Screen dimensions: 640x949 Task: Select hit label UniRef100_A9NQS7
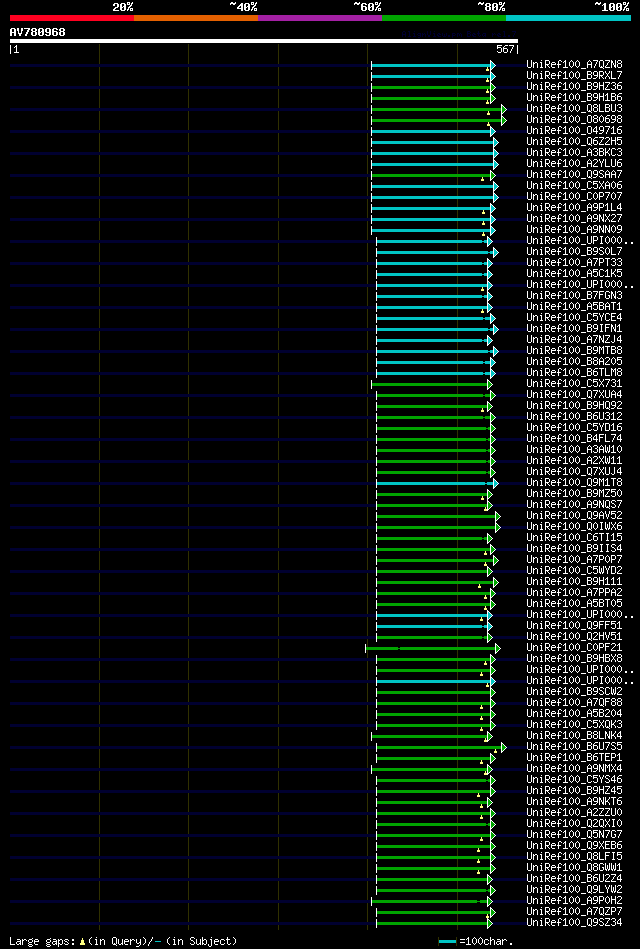(x=574, y=505)
